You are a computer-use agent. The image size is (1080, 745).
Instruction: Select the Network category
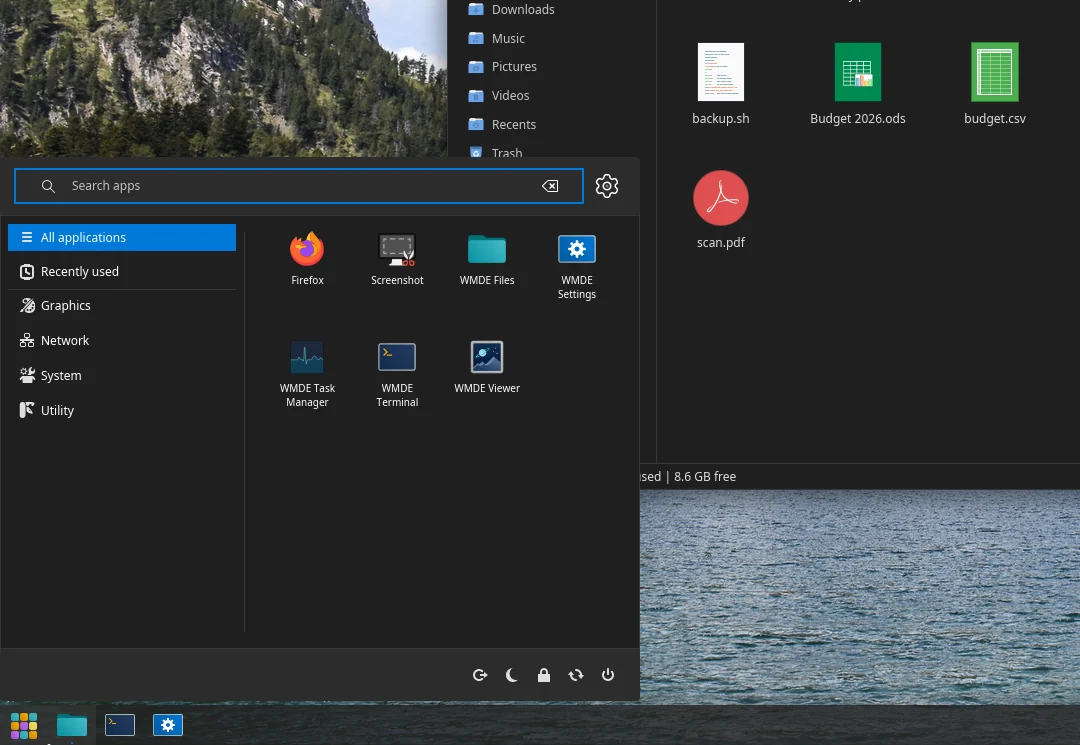[122, 340]
